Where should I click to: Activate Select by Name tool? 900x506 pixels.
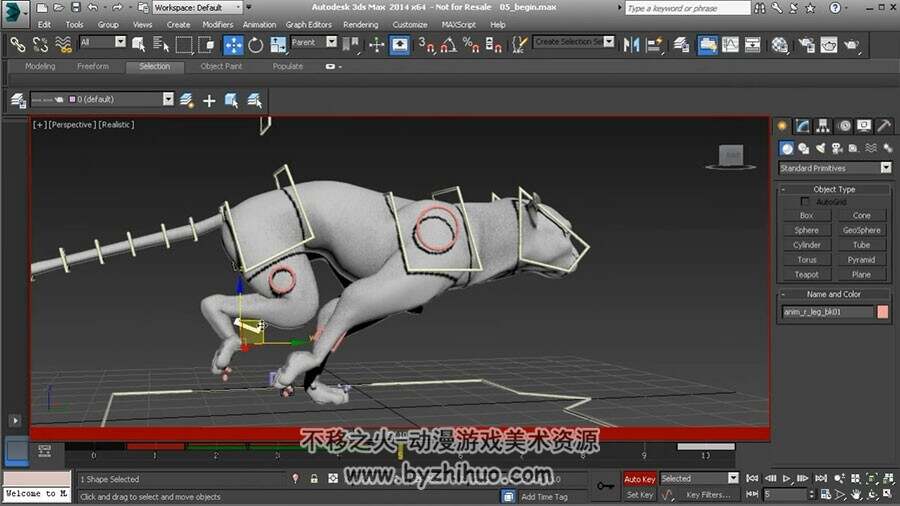(x=161, y=44)
